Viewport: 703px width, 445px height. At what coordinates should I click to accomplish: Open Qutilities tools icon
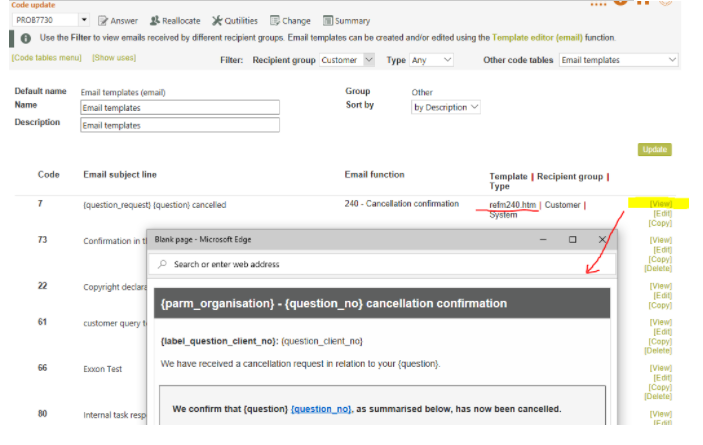tap(217, 21)
